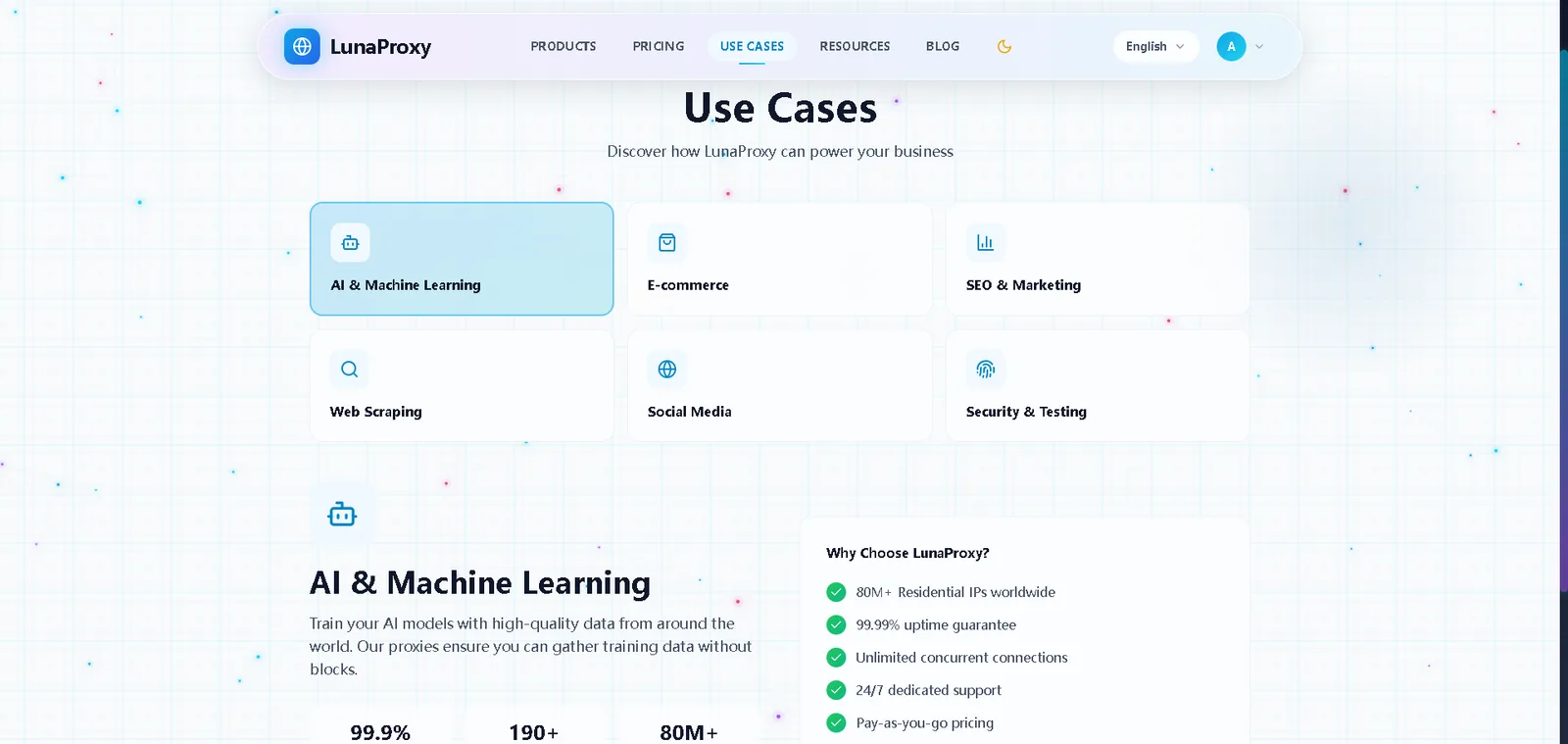The image size is (1568, 744).
Task: Open the Resources menu
Action: pos(855,46)
